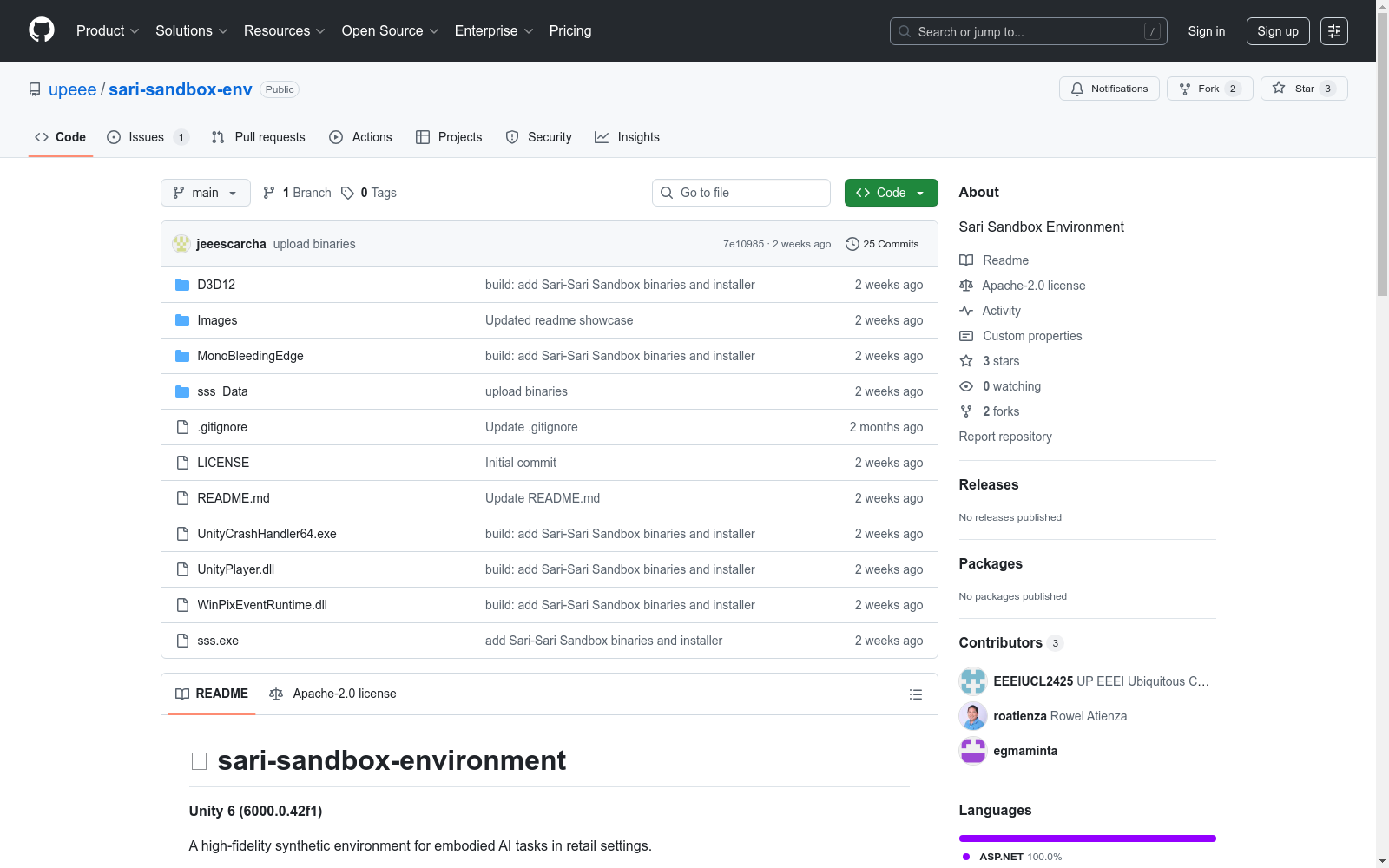
Task: Click the Sign up button
Action: pyautogui.click(x=1278, y=31)
